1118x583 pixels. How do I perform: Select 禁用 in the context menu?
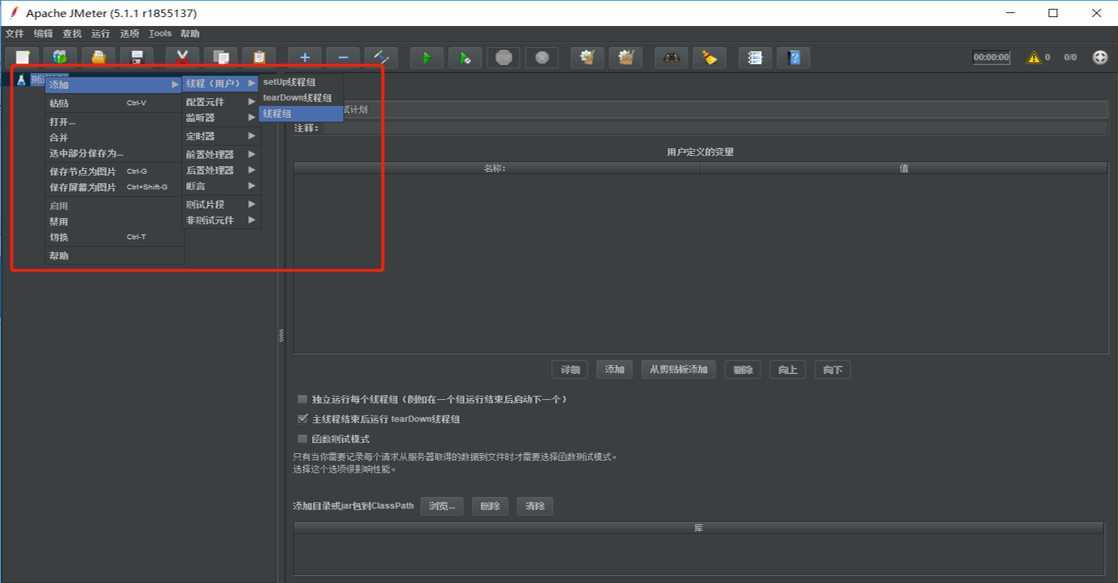point(113,222)
